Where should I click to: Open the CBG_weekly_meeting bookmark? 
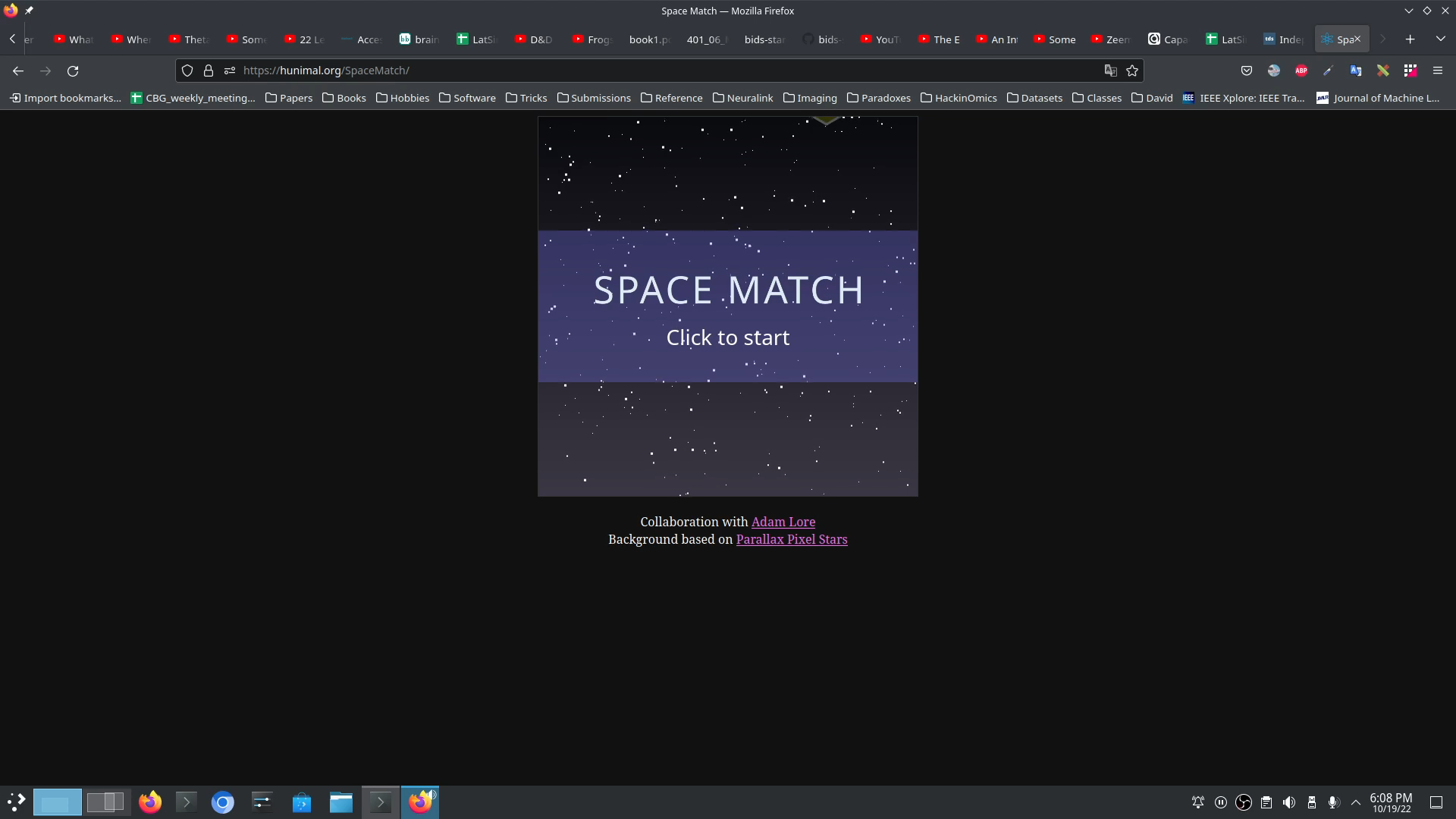pos(193,98)
